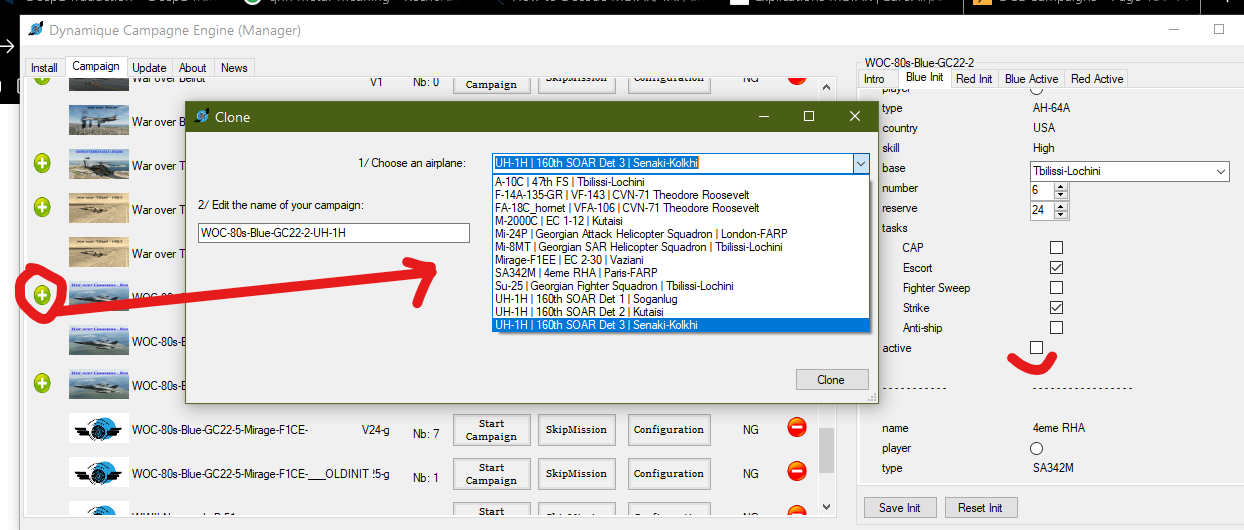Select thumbnail of Mirage-F1CE OLDINIT campaign
Screen dimensions: 1244x530
[x=97, y=473]
